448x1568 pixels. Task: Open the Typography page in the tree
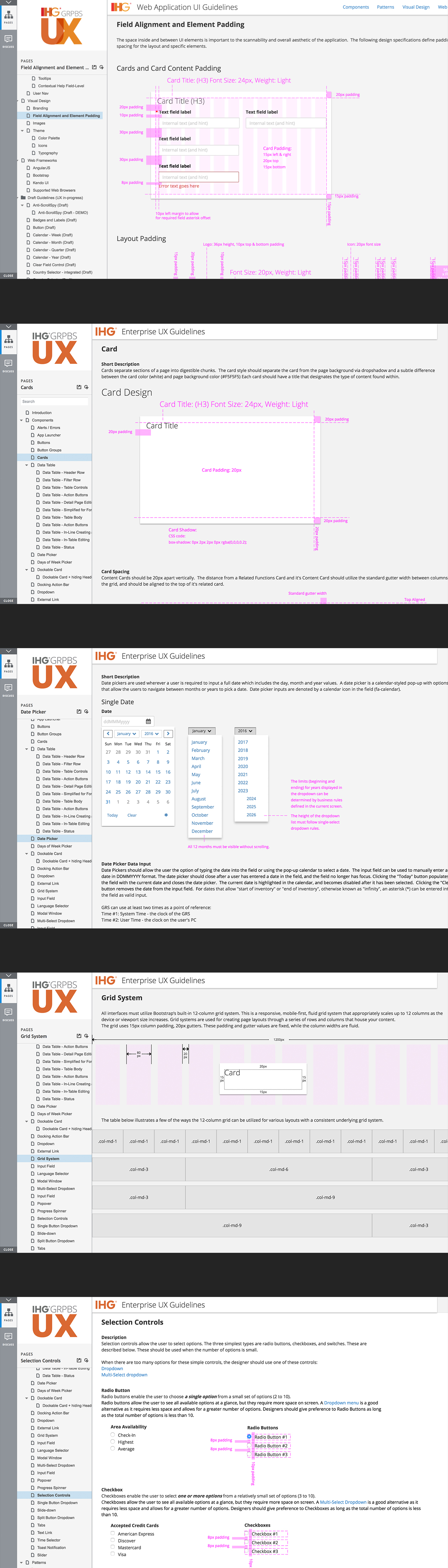coord(48,153)
